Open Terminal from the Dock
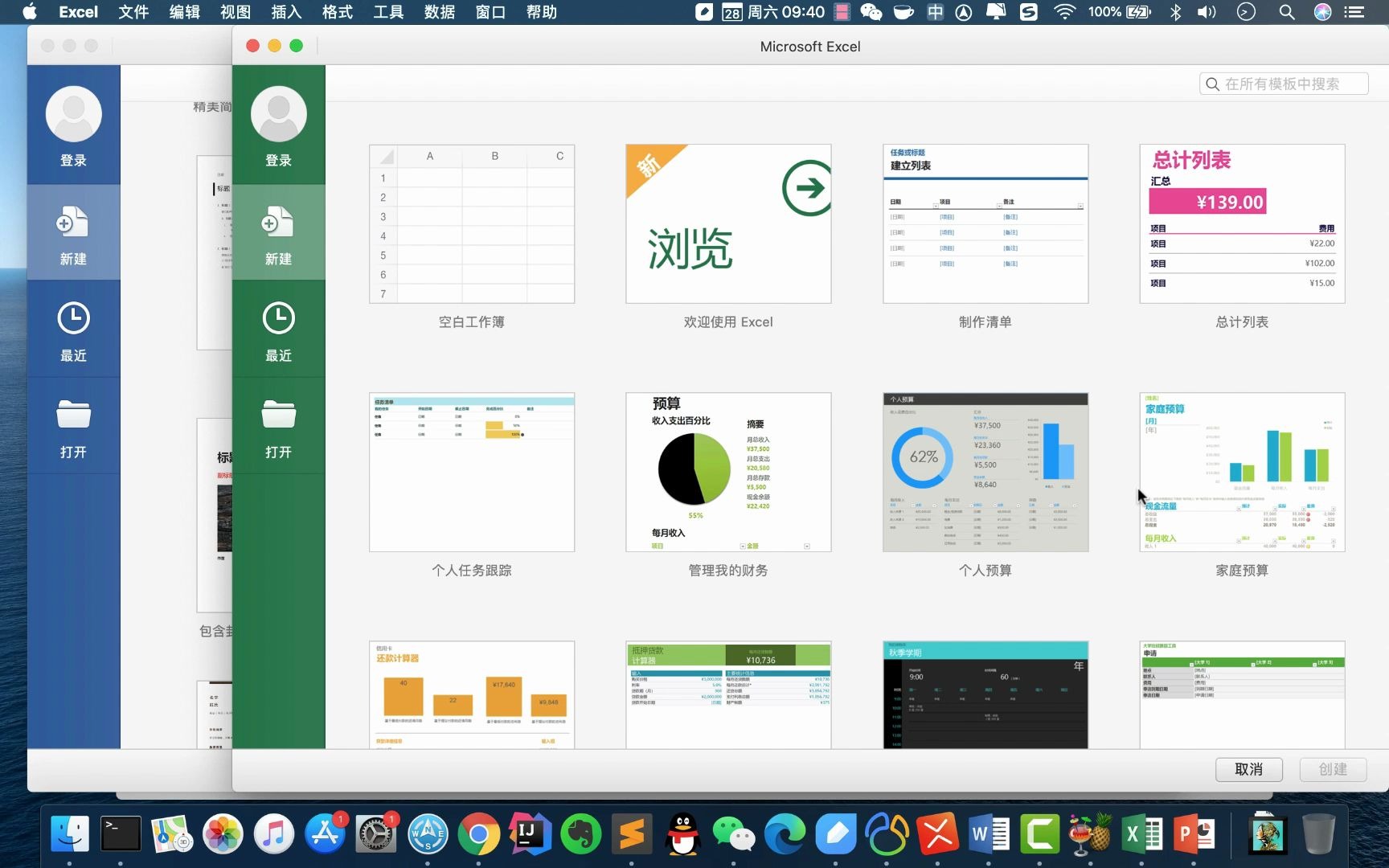 point(121,834)
